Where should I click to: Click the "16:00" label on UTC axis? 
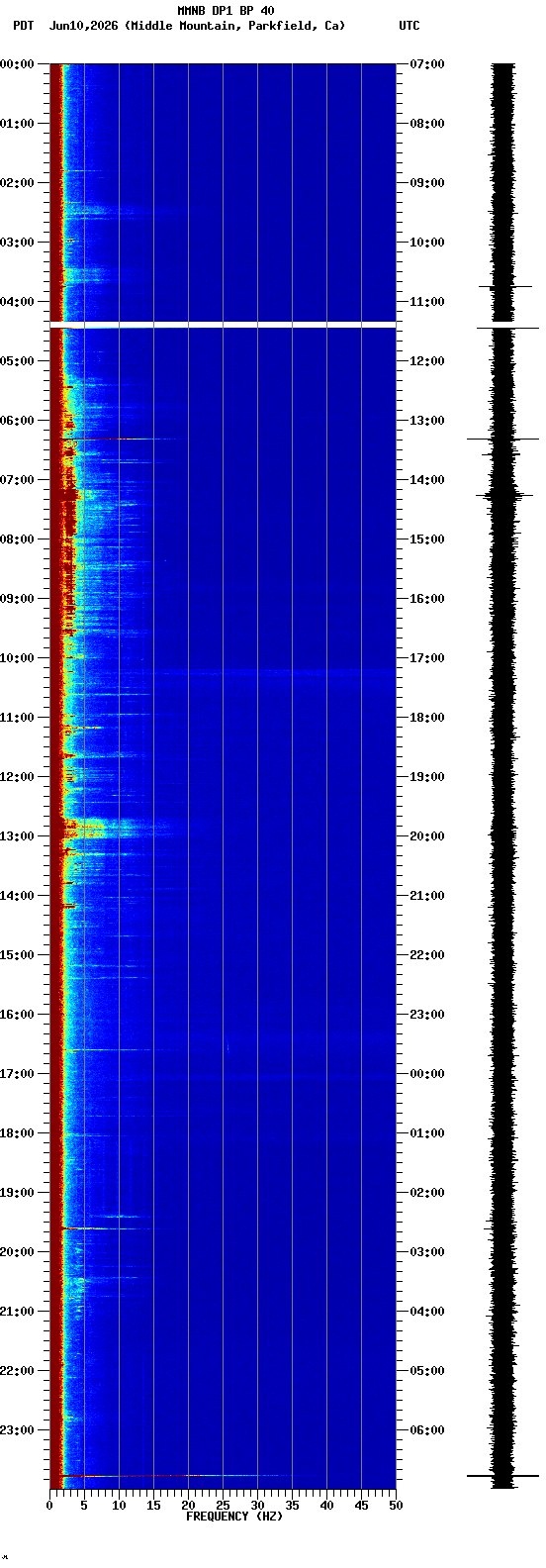(x=427, y=599)
